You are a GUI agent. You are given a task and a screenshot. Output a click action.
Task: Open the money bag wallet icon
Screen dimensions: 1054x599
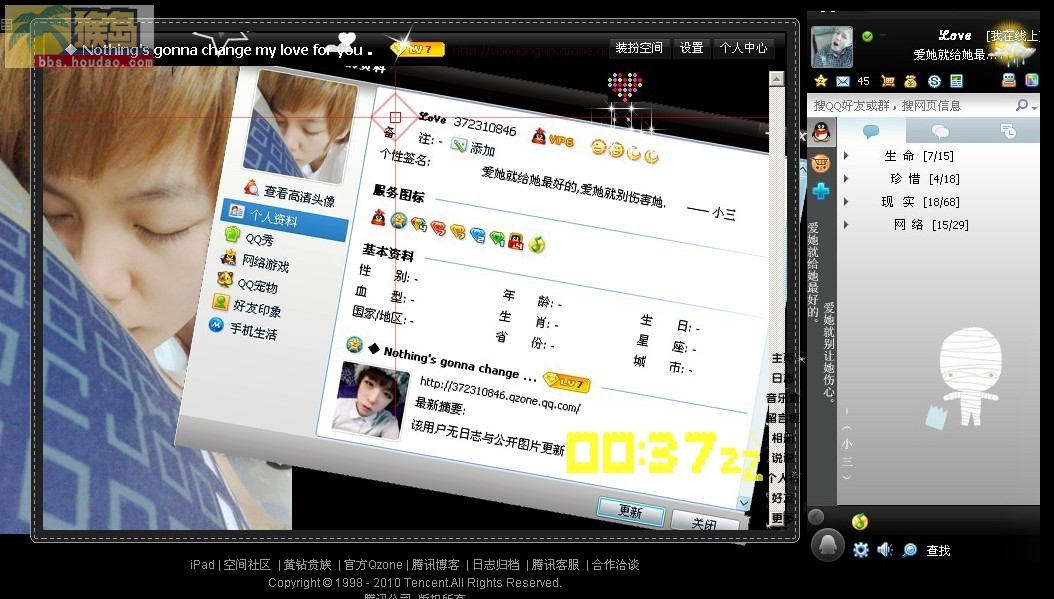tap(910, 81)
